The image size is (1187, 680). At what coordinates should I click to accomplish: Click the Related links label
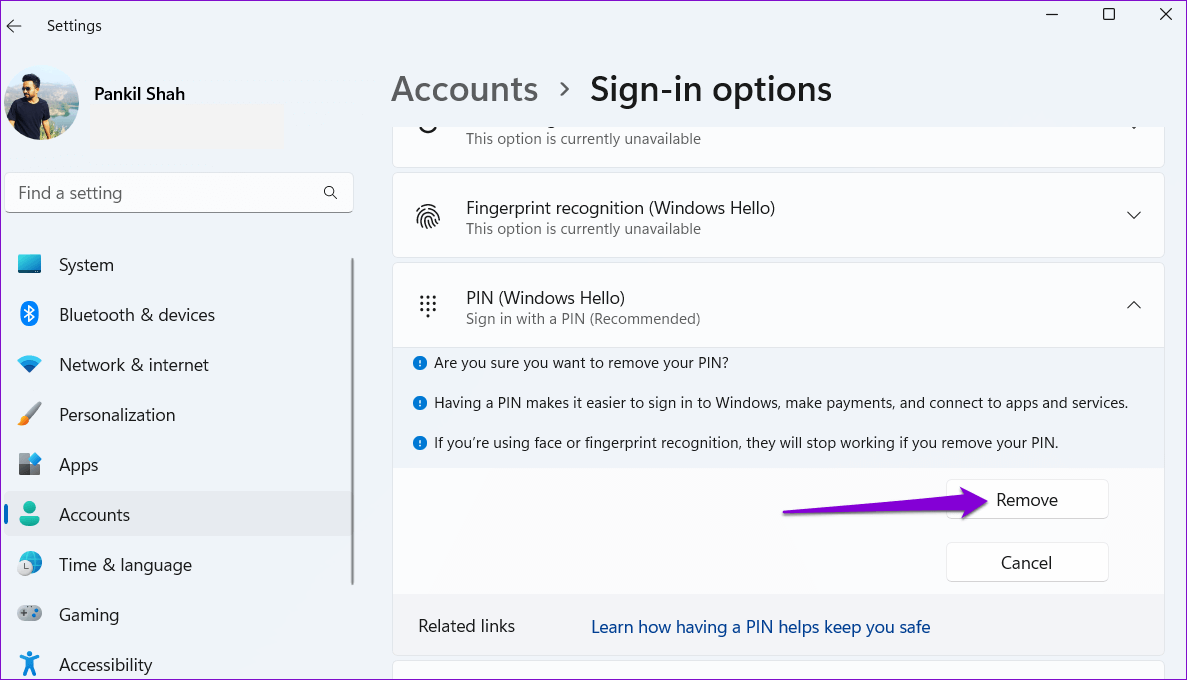(466, 626)
